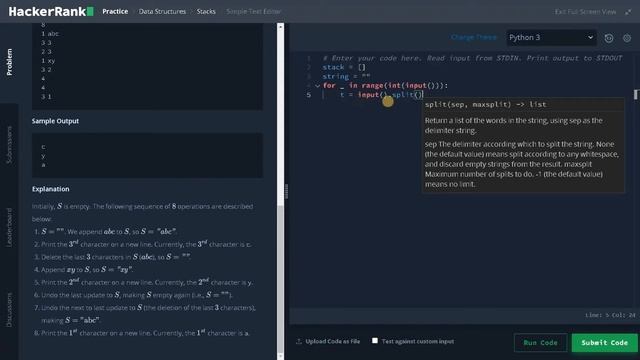
Task: Click the scroll down arrow of problem panel
Action: pos(280,356)
